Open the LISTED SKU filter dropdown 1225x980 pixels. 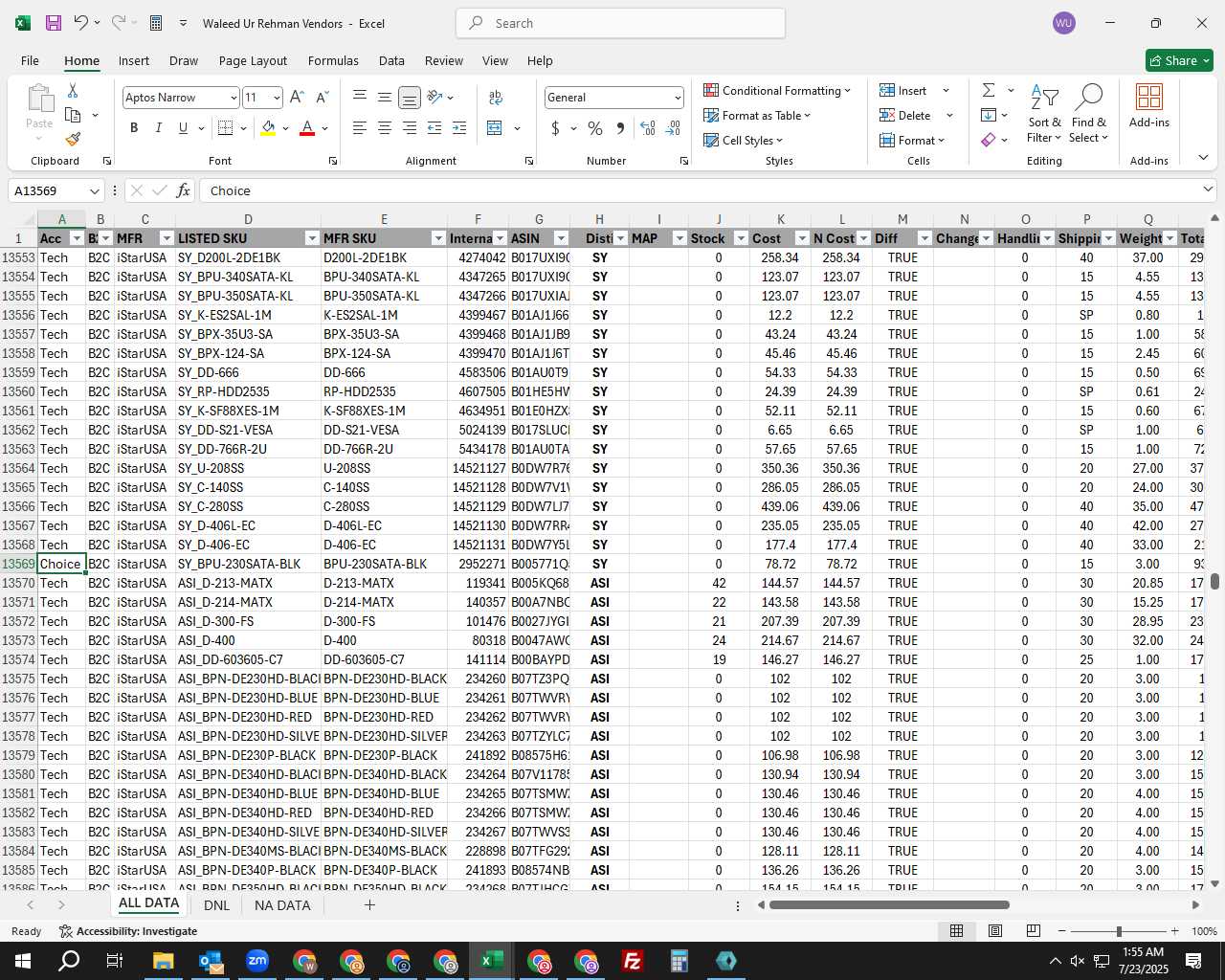pyautogui.click(x=311, y=238)
